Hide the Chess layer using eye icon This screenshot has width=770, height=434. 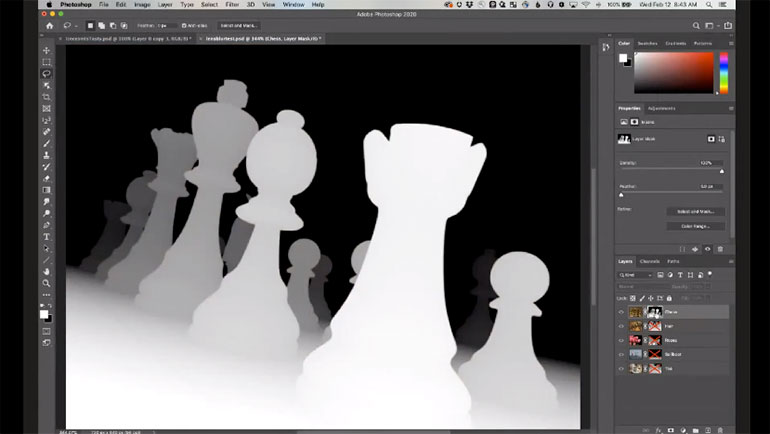pos(621,312)
